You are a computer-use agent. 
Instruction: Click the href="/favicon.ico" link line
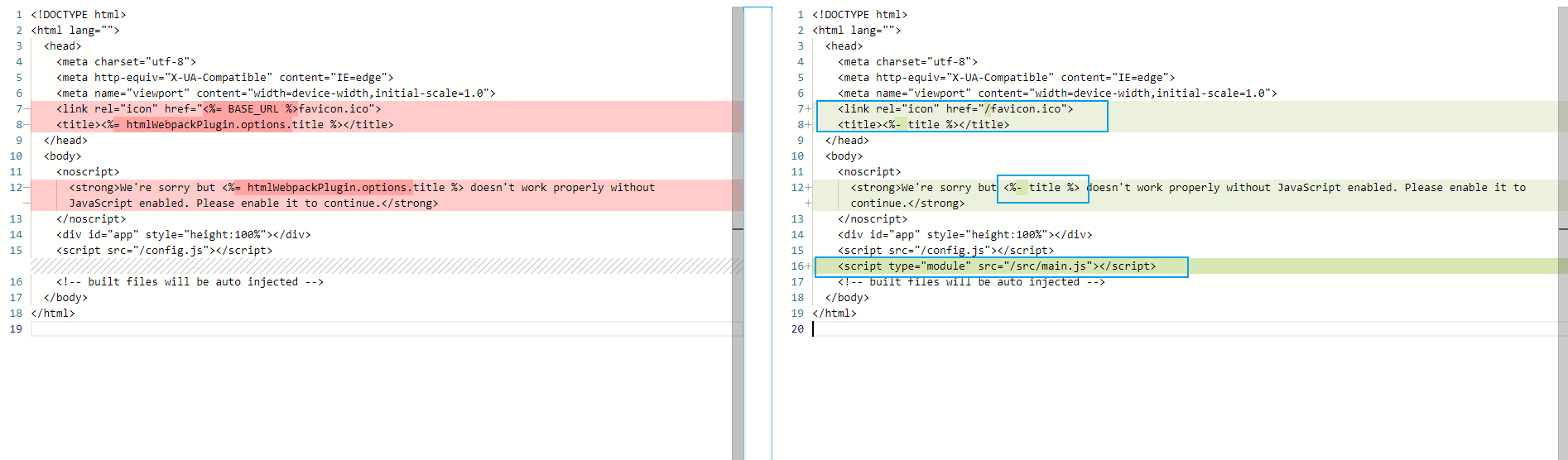coord(955,108)
